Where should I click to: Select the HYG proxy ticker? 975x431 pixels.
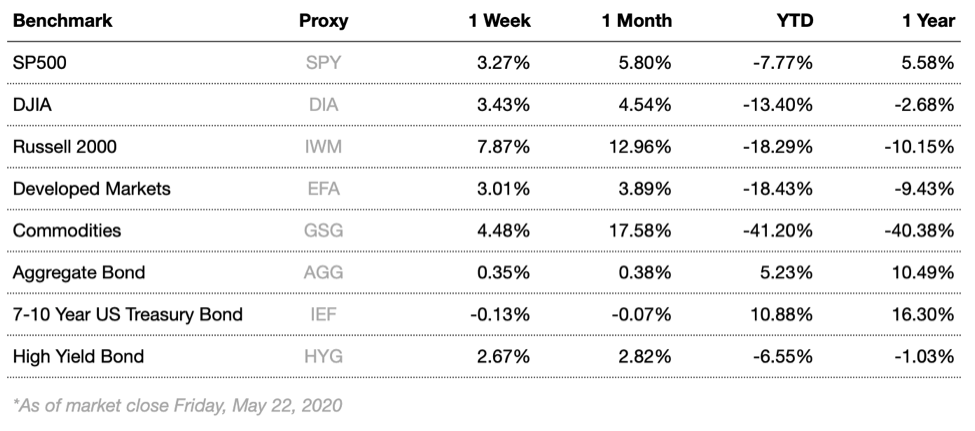coord(323,357)
